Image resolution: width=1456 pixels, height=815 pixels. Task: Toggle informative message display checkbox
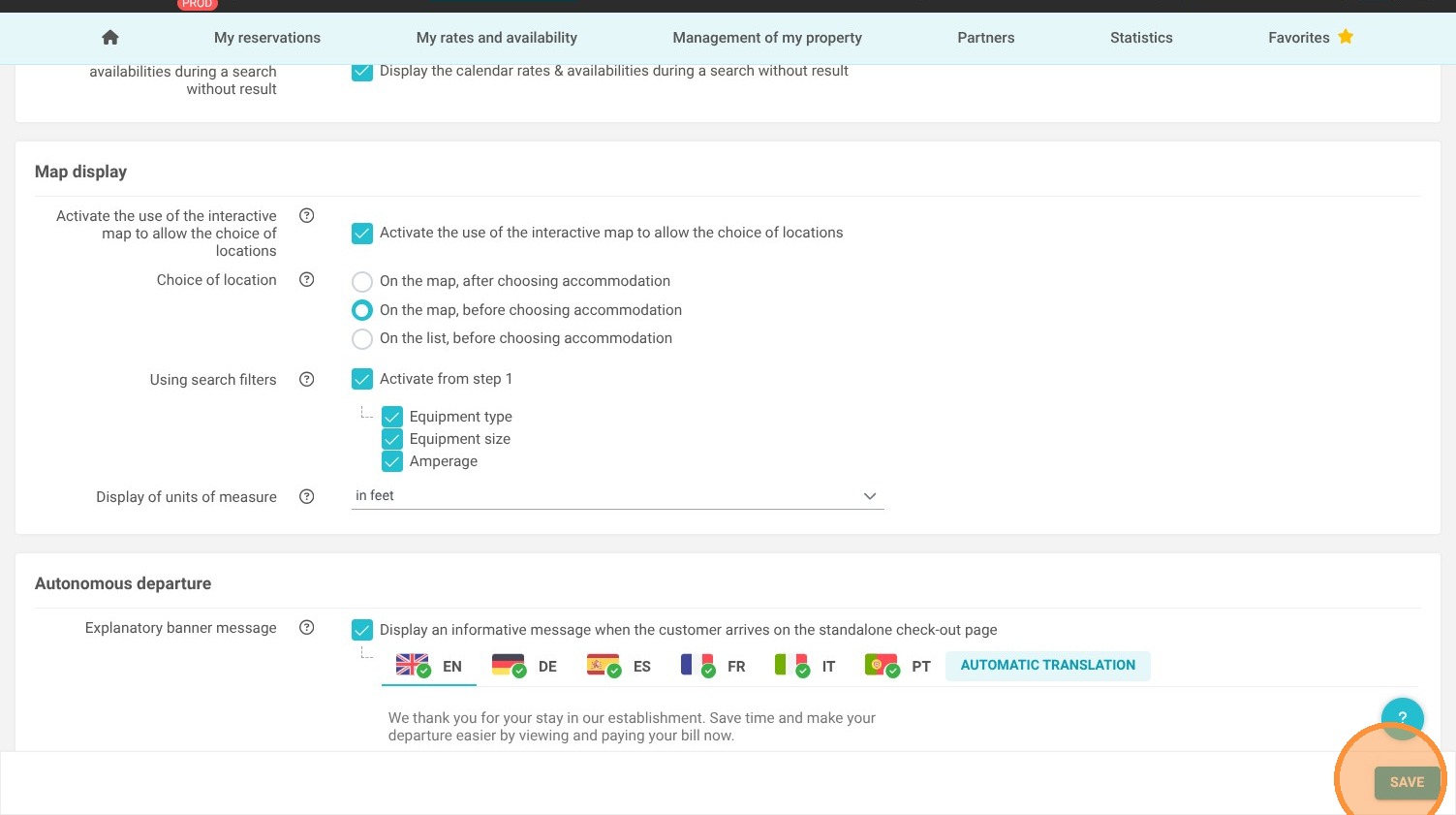[x=362, y=630]
